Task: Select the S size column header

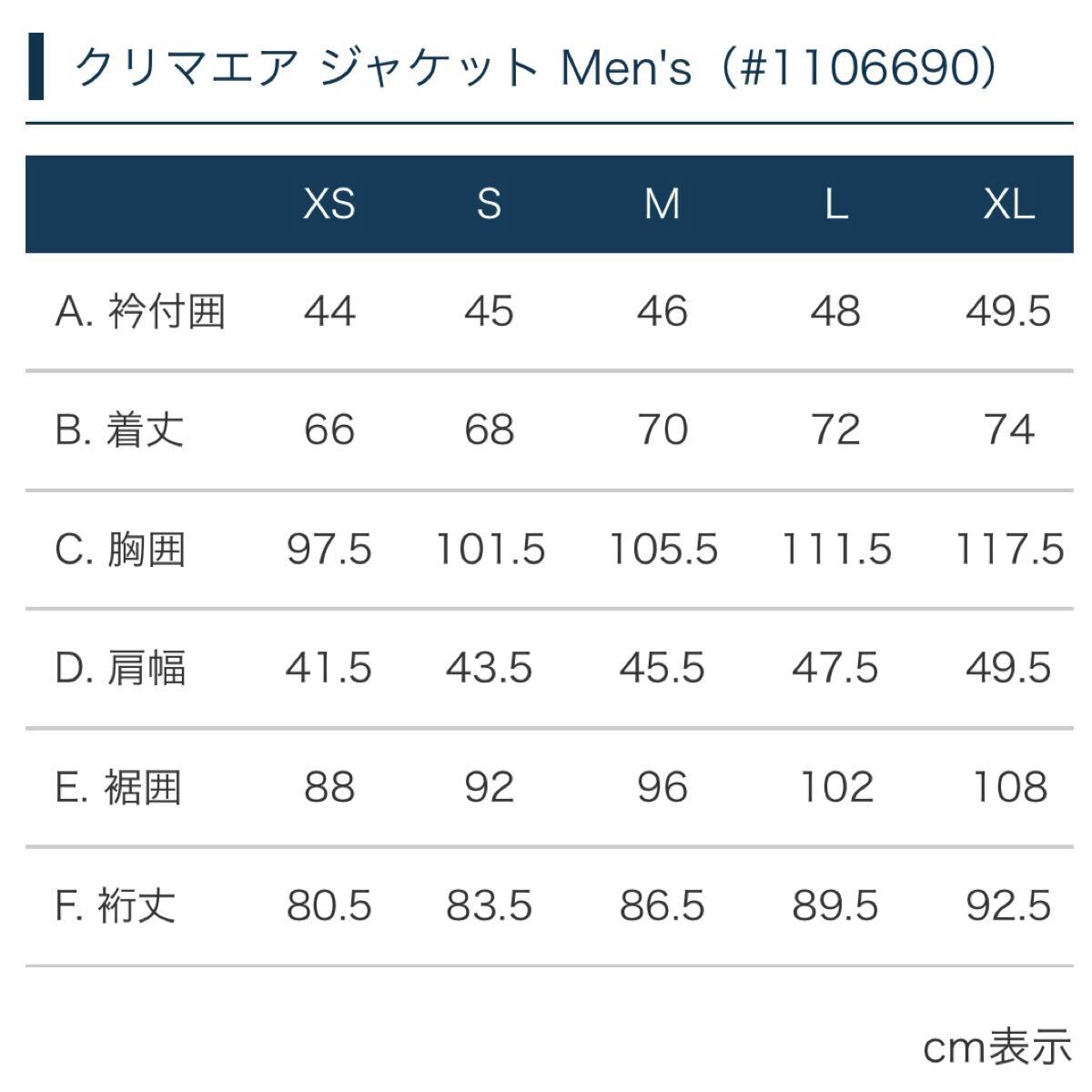Action: point(489,205)
